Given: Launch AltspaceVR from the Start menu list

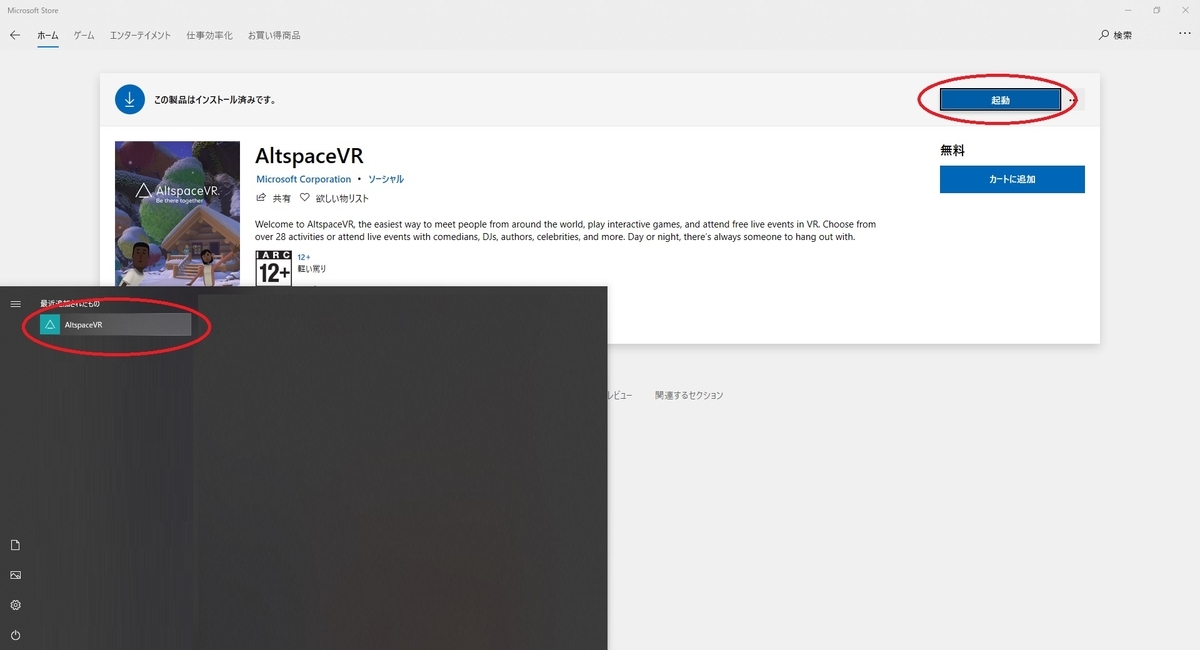Looking at the screenshot, I should [114, 324].
